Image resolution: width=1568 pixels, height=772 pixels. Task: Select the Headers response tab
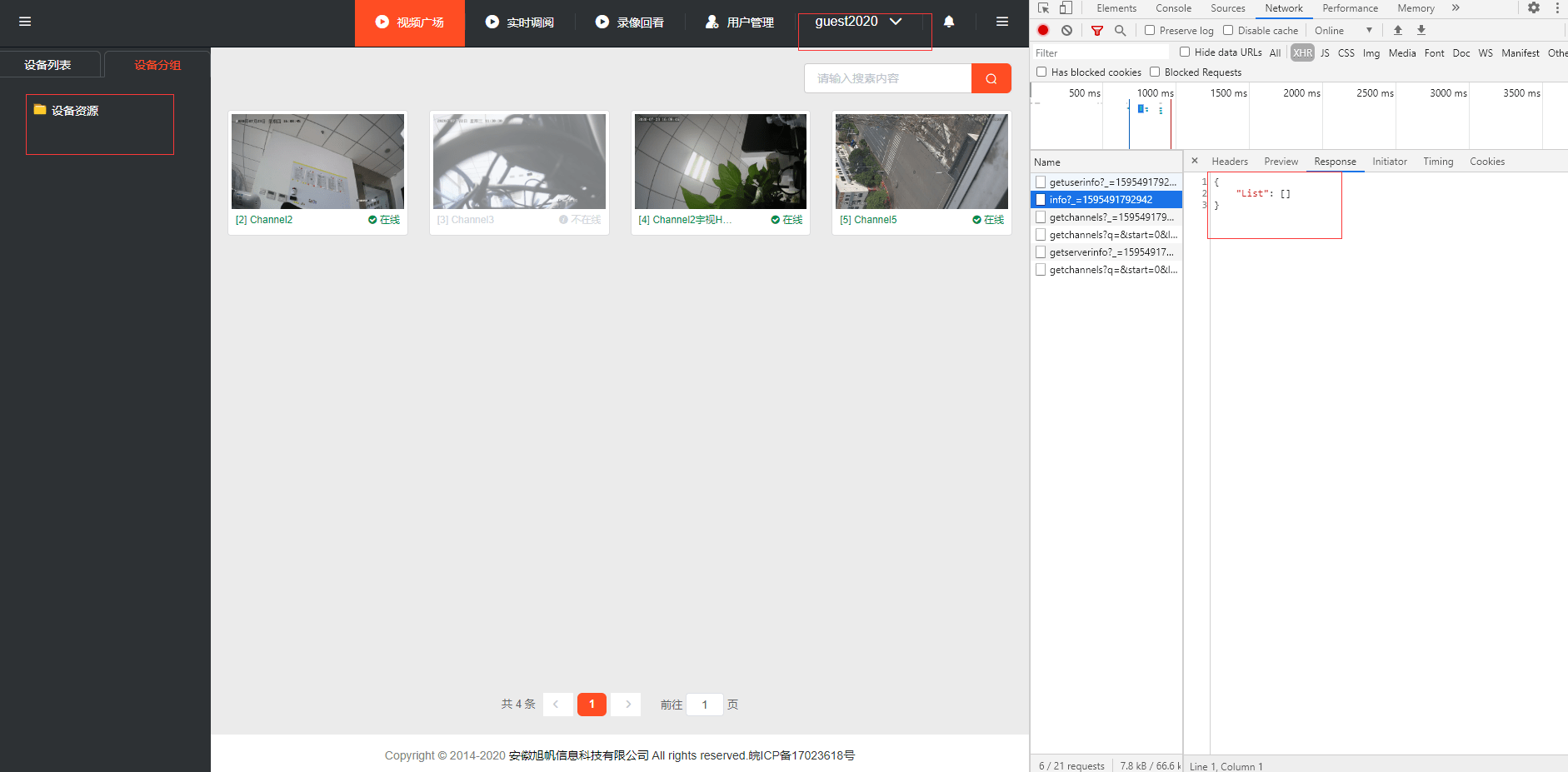pyautogui.click(x=1230, y=161)
